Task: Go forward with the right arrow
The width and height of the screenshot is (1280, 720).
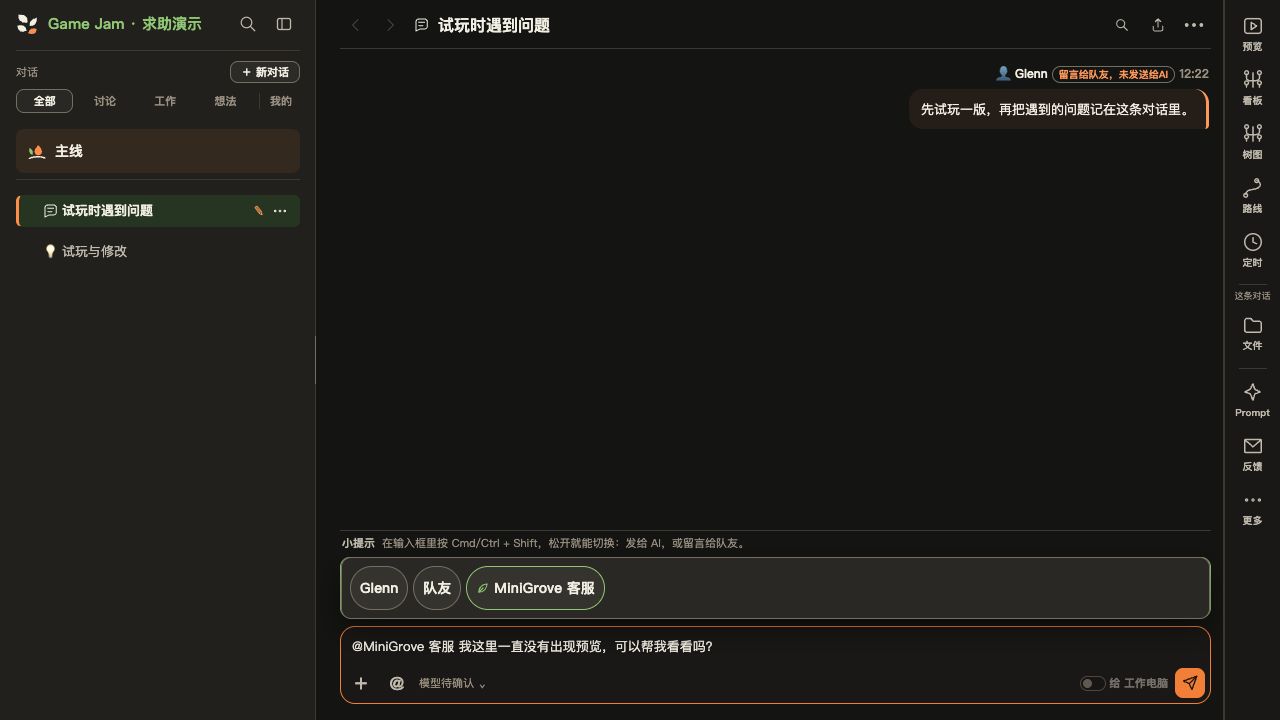Action: (391, 25)
